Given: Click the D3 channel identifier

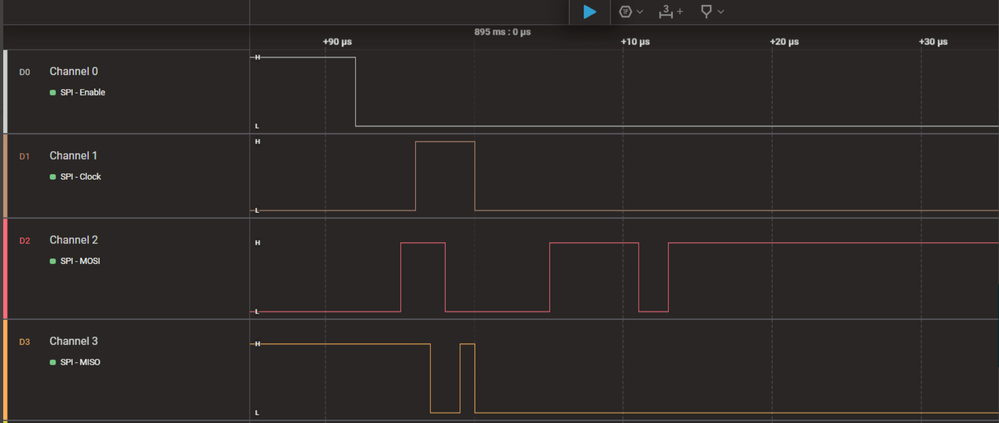Looking at the screenshot, I should point(24,342).
